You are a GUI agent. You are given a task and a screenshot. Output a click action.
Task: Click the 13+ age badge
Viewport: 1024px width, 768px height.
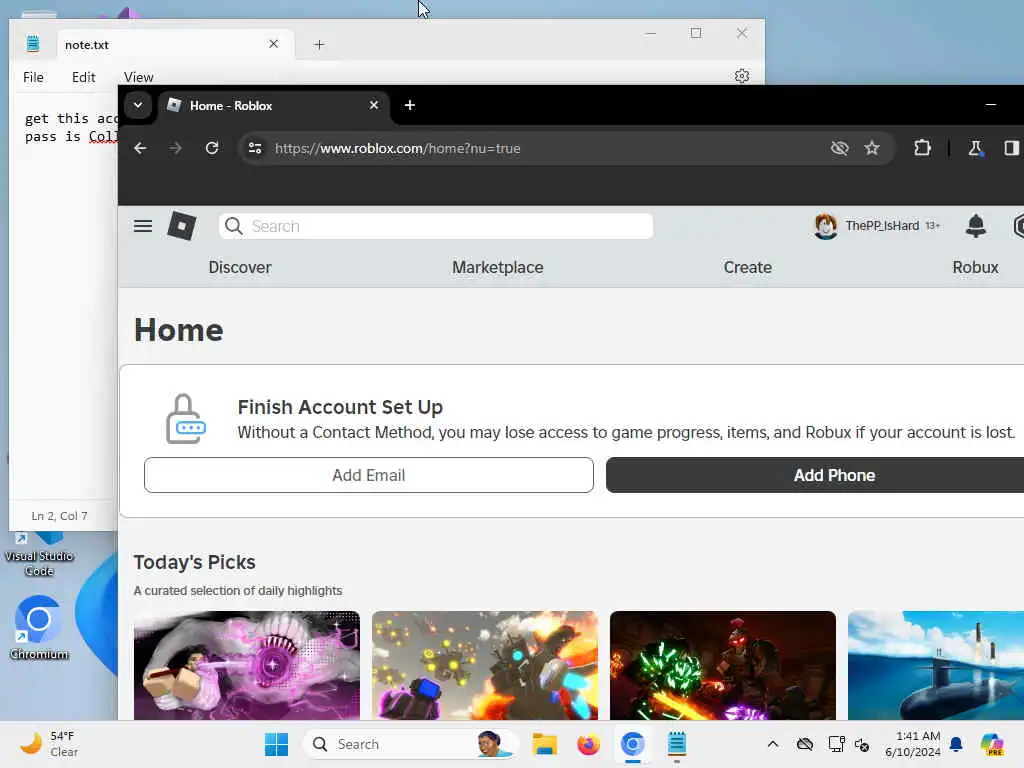[x=933, y=225]
